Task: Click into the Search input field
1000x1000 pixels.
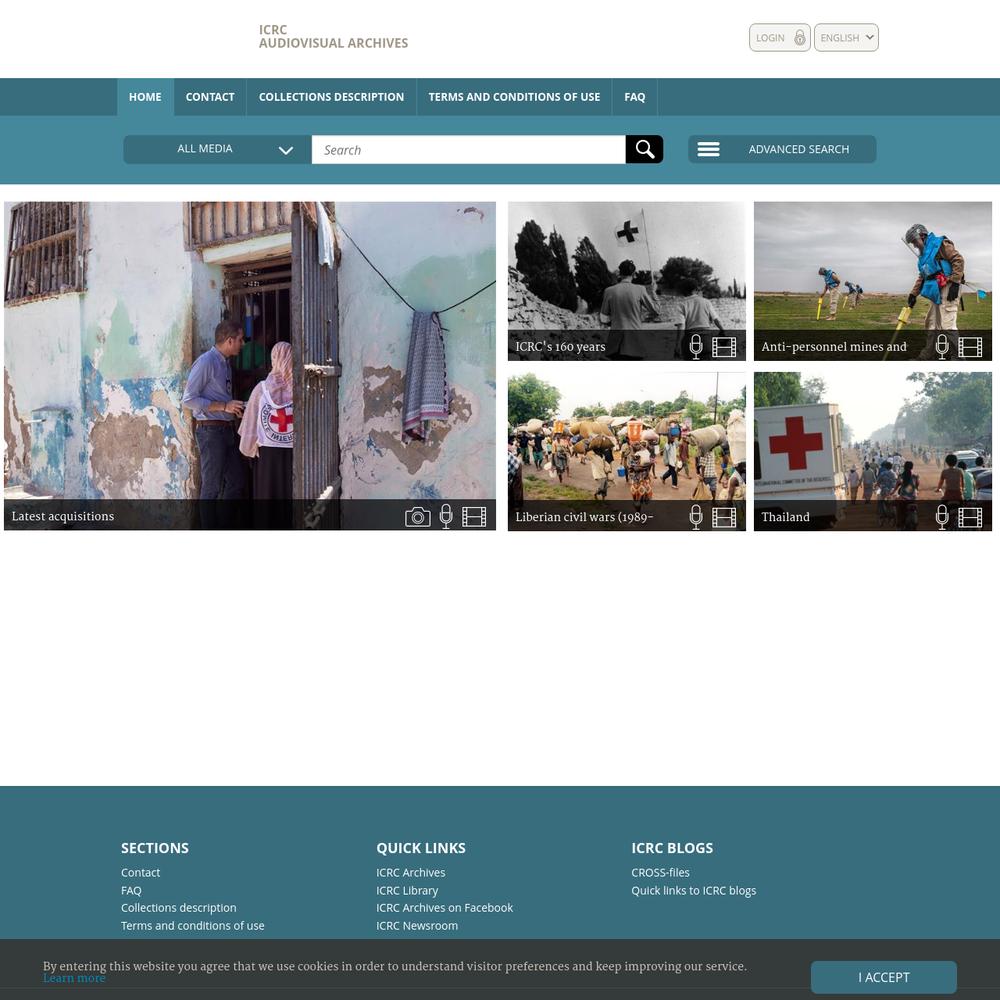Action: [468, 149]
